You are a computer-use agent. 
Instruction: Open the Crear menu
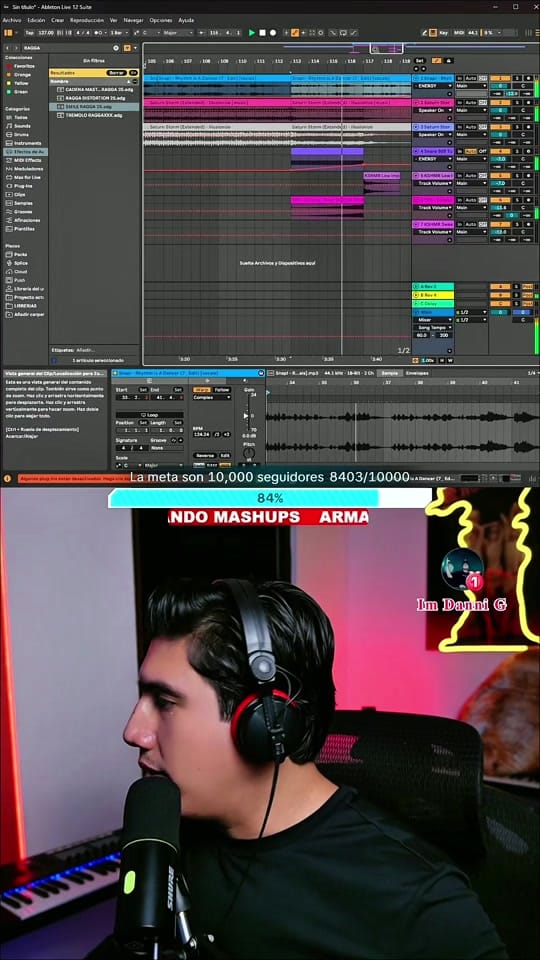pyautogui.click(x=58, y=20)
